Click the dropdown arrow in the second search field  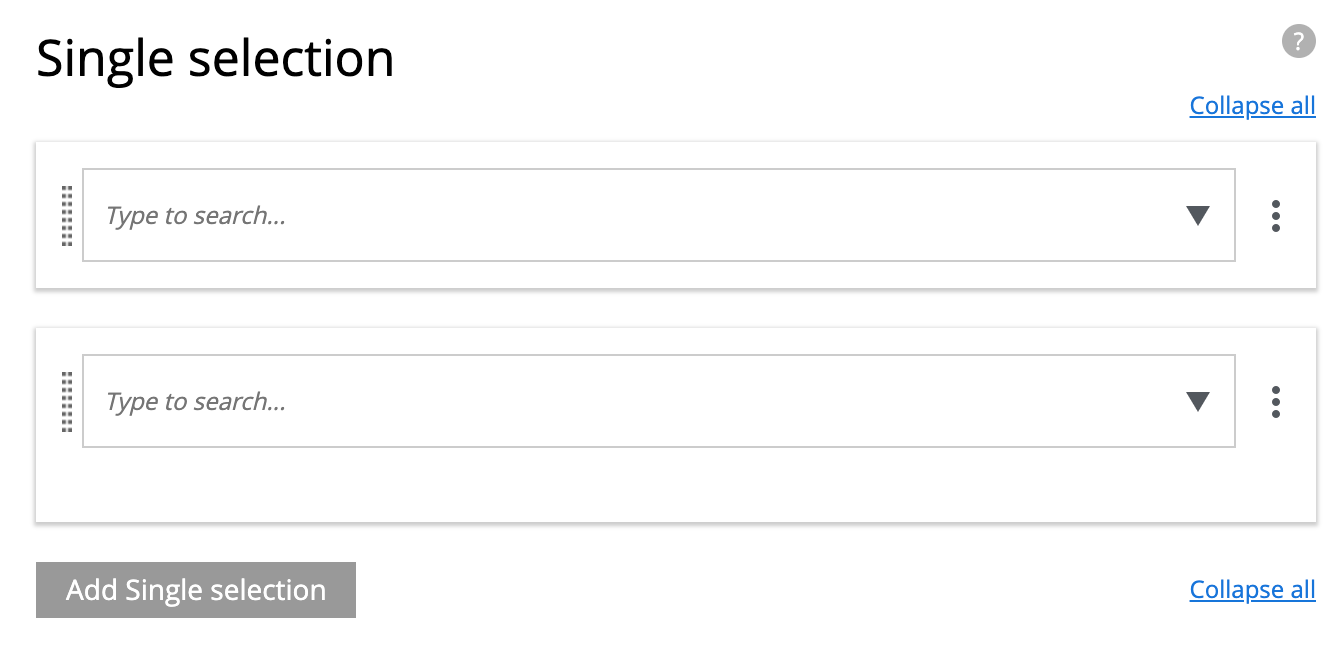1197,401
